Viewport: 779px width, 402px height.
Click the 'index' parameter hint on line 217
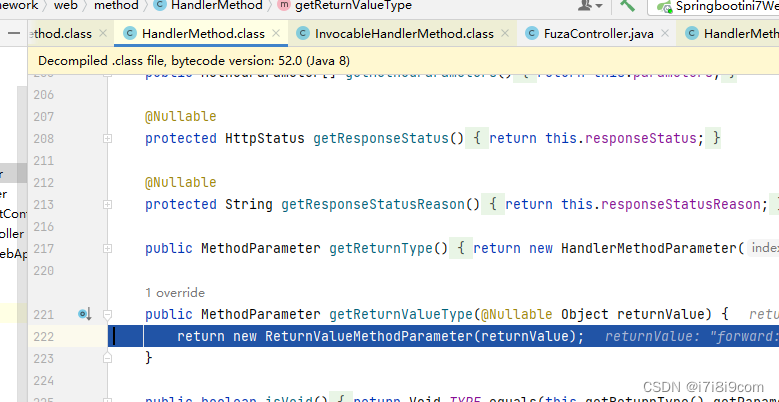coord(764,248)
